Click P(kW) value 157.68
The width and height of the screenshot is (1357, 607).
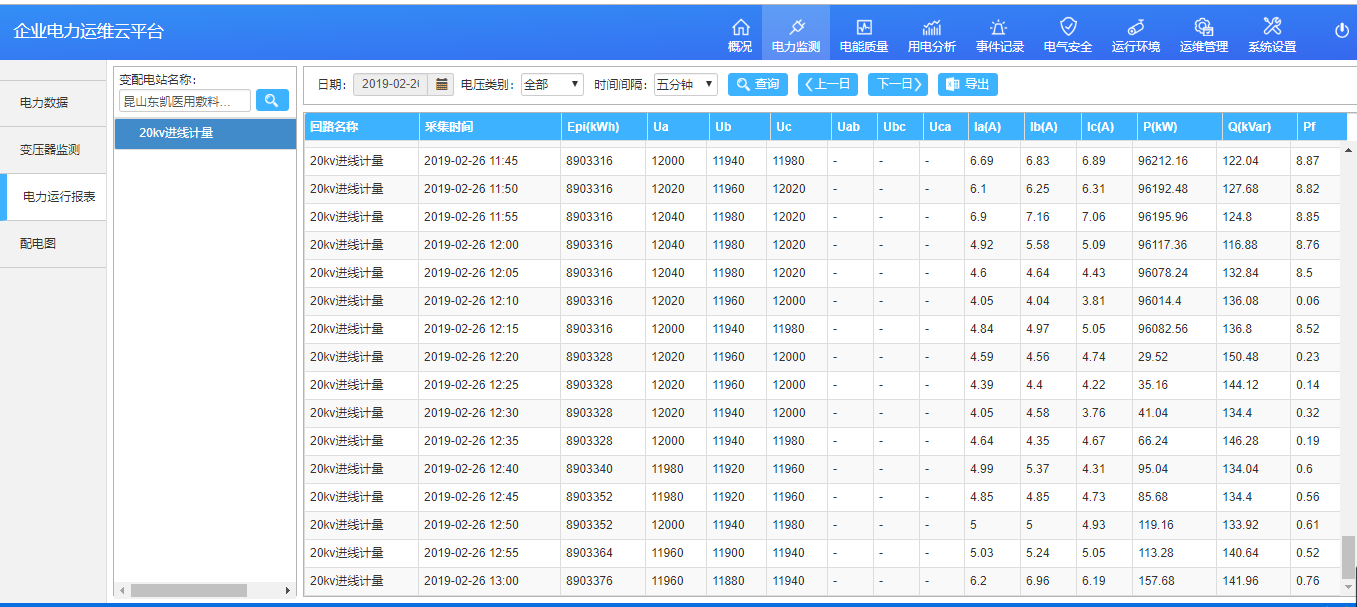coord(1157,581)
